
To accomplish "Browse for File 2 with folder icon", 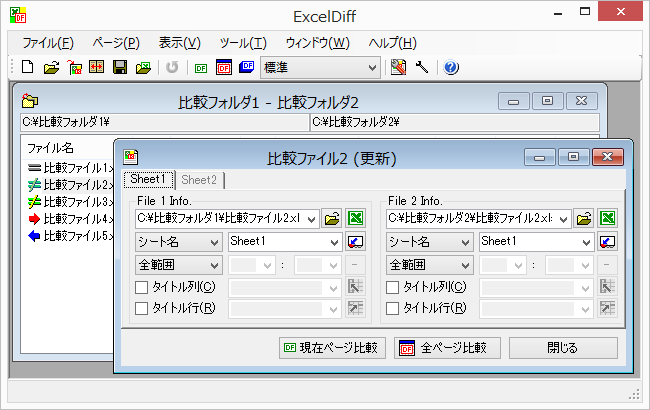I will [584, 218].
